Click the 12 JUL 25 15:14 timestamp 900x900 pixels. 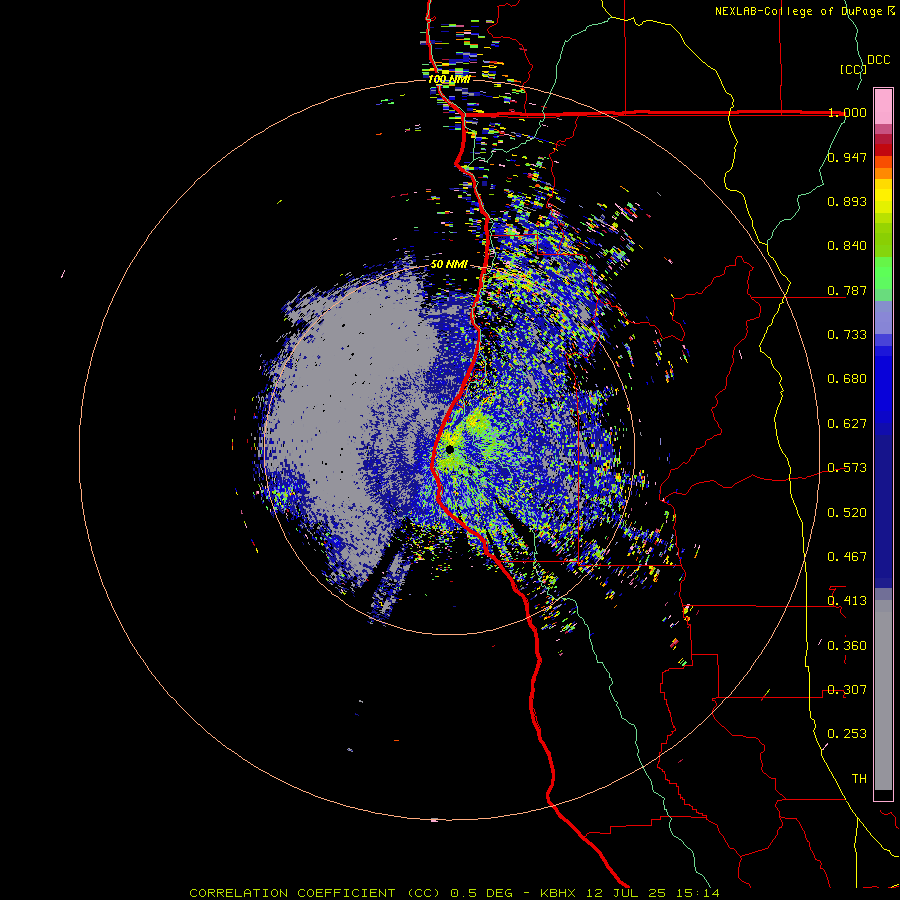[653, 893]
